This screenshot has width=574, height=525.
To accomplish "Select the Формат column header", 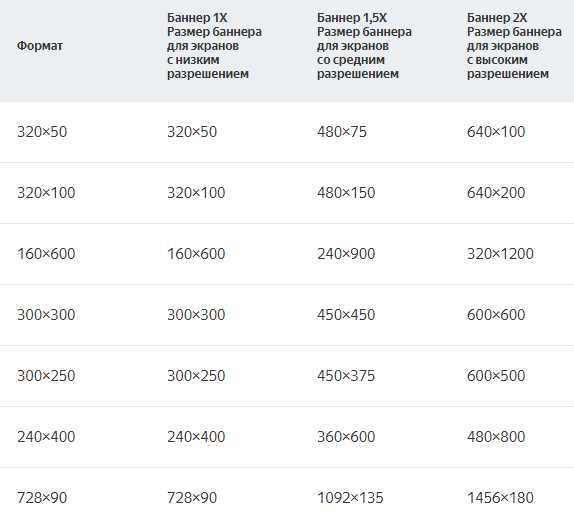I will pos(40,46).
